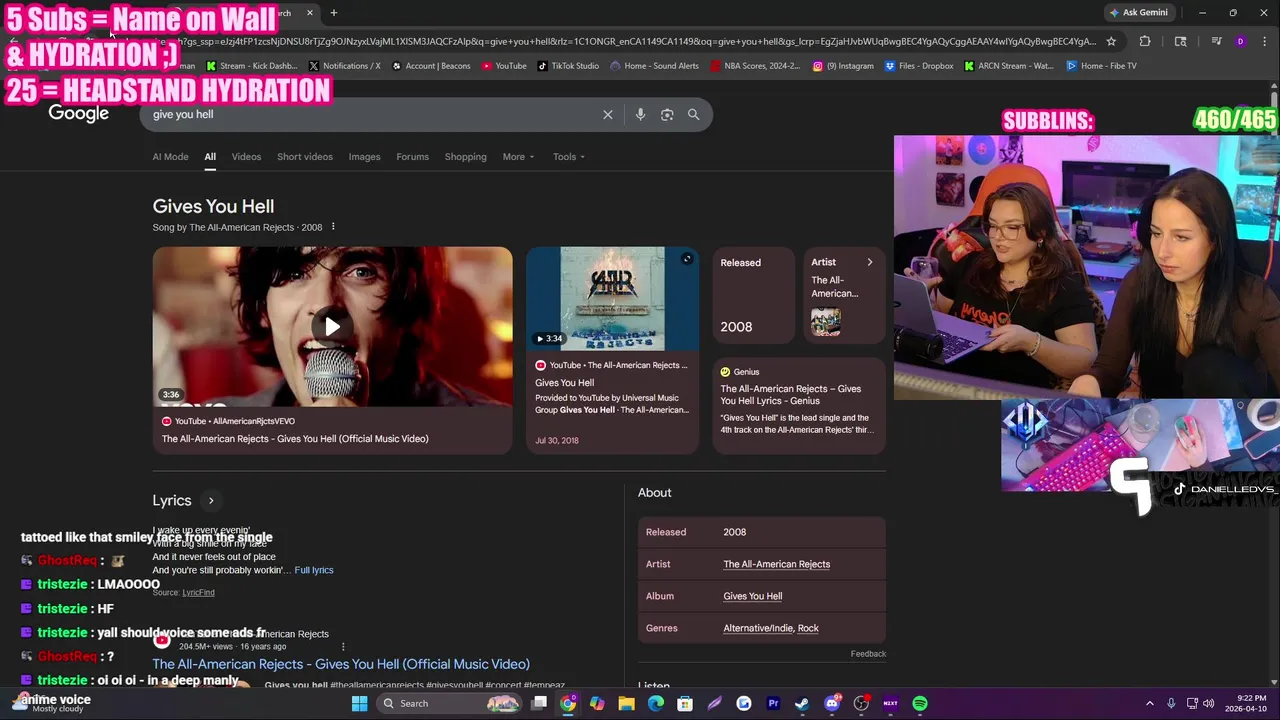Click the Released 2008 card
Screen dimensions: 1280x720
(x=753, y=295)
